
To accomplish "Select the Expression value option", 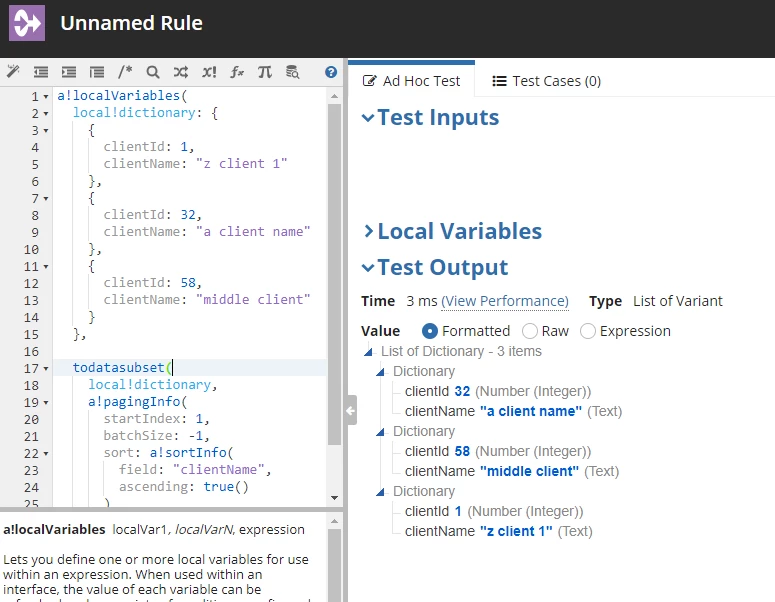I will click(587, 331).
